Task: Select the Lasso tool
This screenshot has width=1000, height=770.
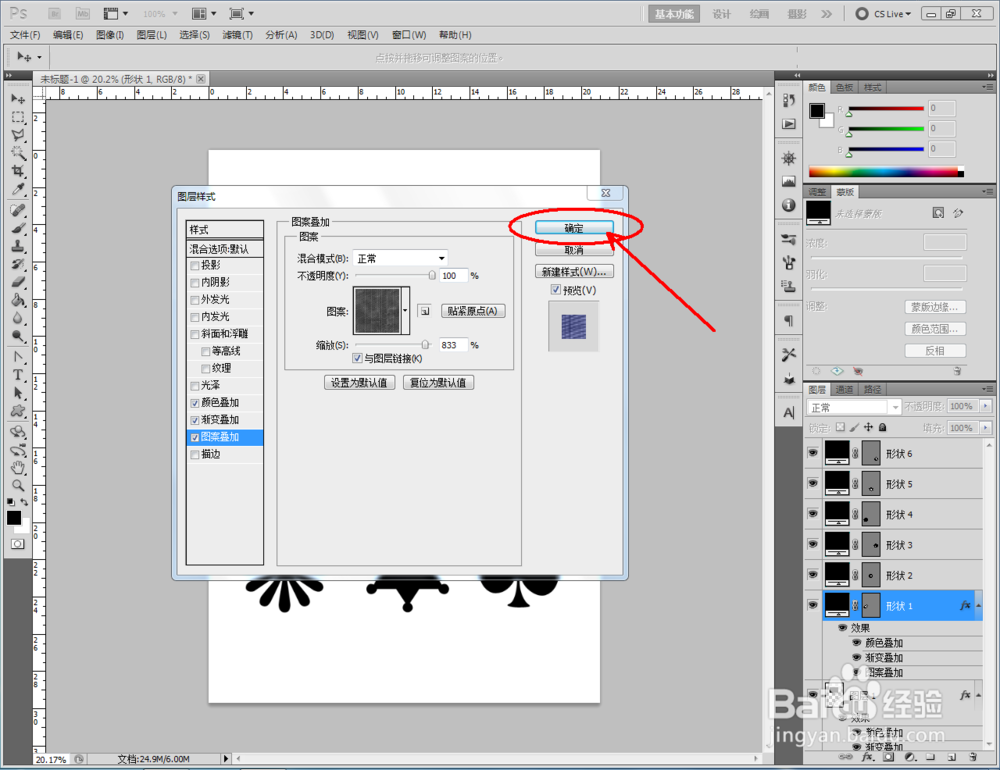Action: pyautogui.click(x=18, y=135)
